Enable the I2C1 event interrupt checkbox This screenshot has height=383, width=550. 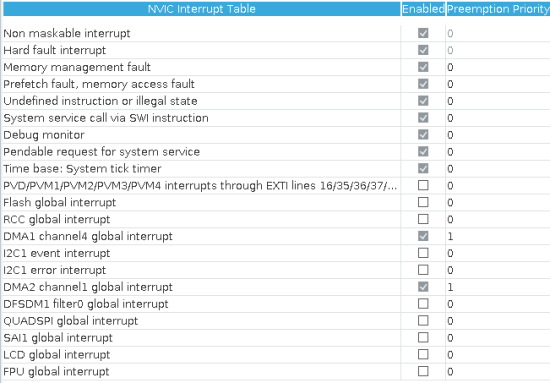click(x=423, y=253)
